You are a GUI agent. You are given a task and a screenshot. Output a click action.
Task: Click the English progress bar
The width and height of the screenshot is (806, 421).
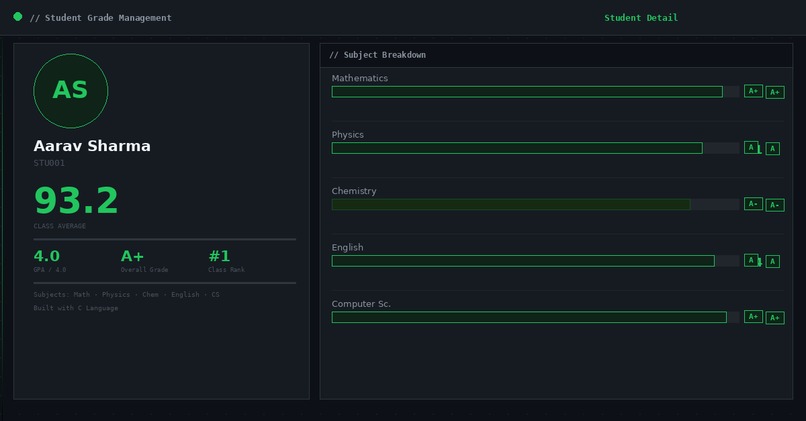[536, 261]
